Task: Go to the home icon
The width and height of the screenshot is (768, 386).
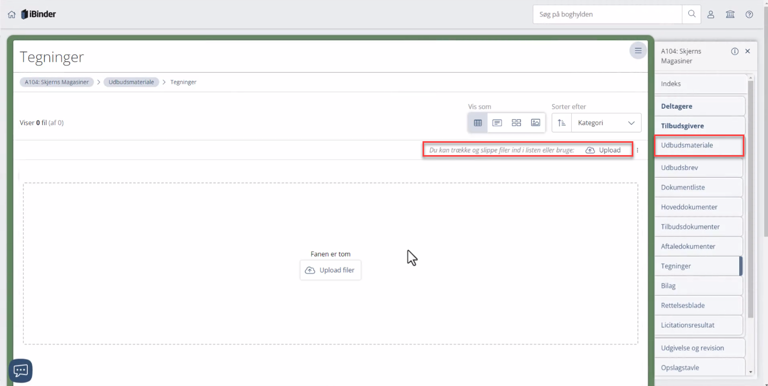Action: pos(12,15)
